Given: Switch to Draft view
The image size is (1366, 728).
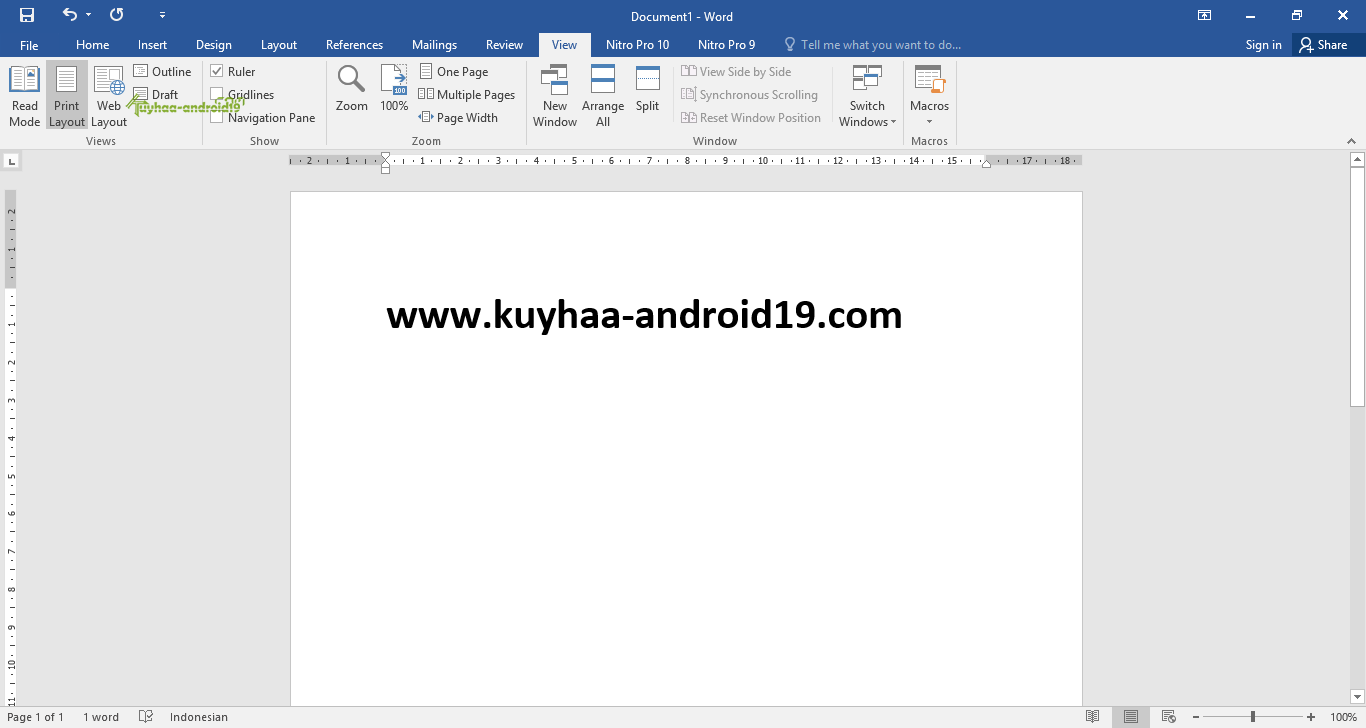Looking at the screenshot, I should point(157,95).
